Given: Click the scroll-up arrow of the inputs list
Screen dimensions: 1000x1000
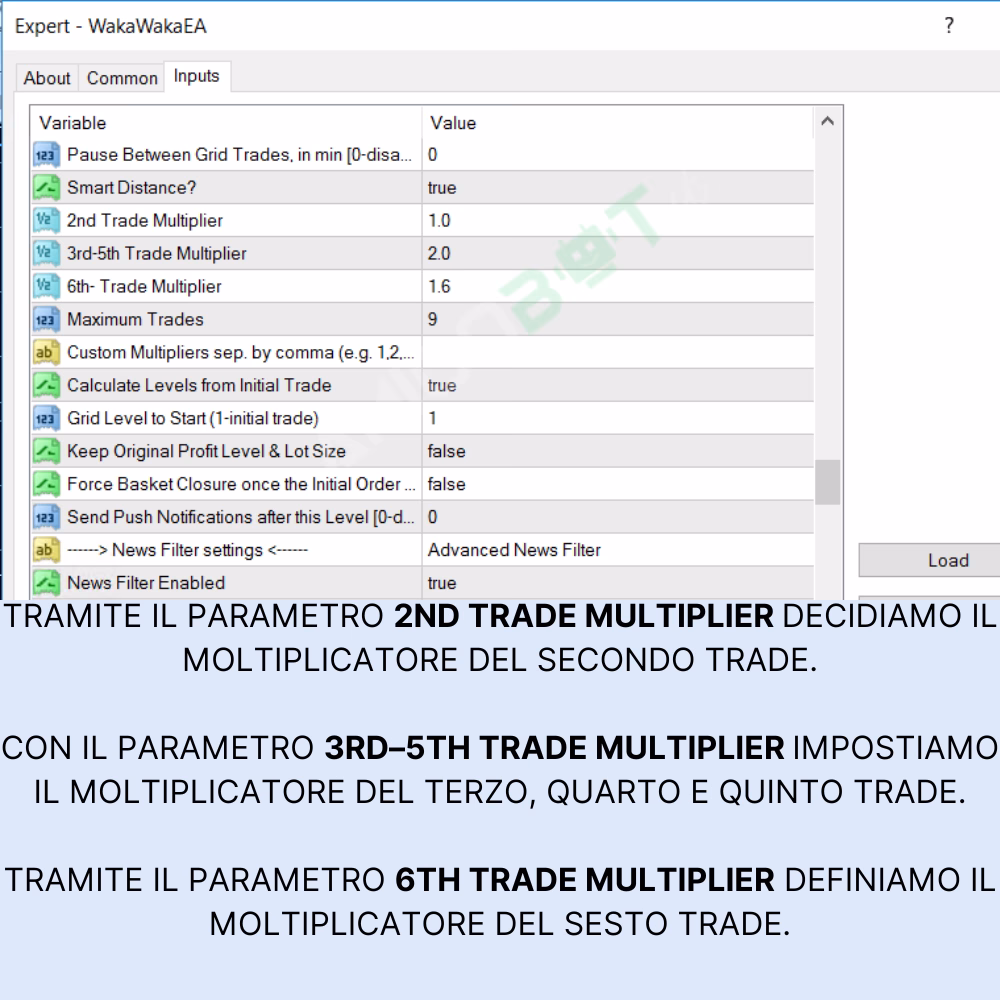Looking at the screenshot, I should [827, 121].
